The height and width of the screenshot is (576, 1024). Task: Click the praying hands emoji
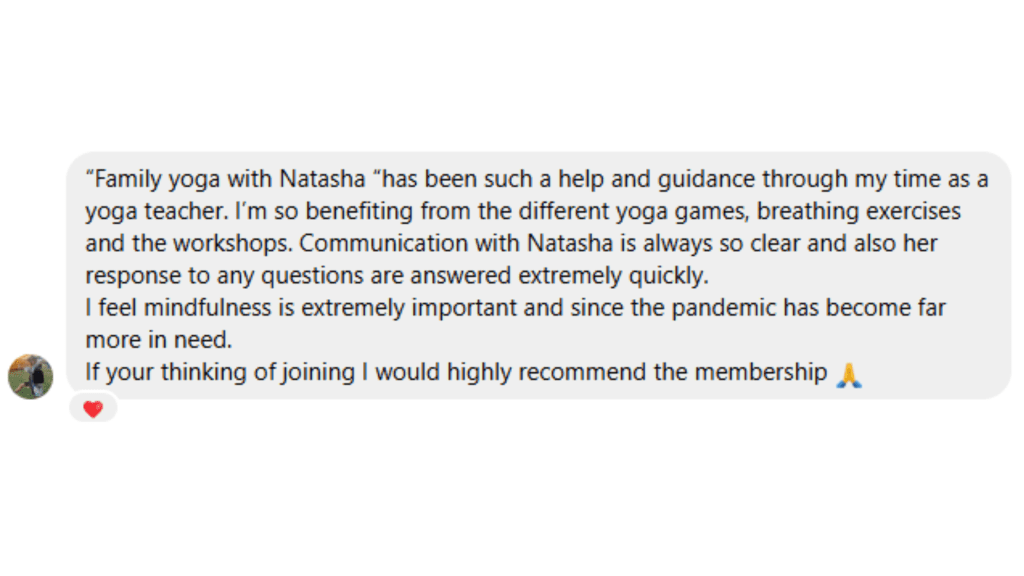pos(848,374)
